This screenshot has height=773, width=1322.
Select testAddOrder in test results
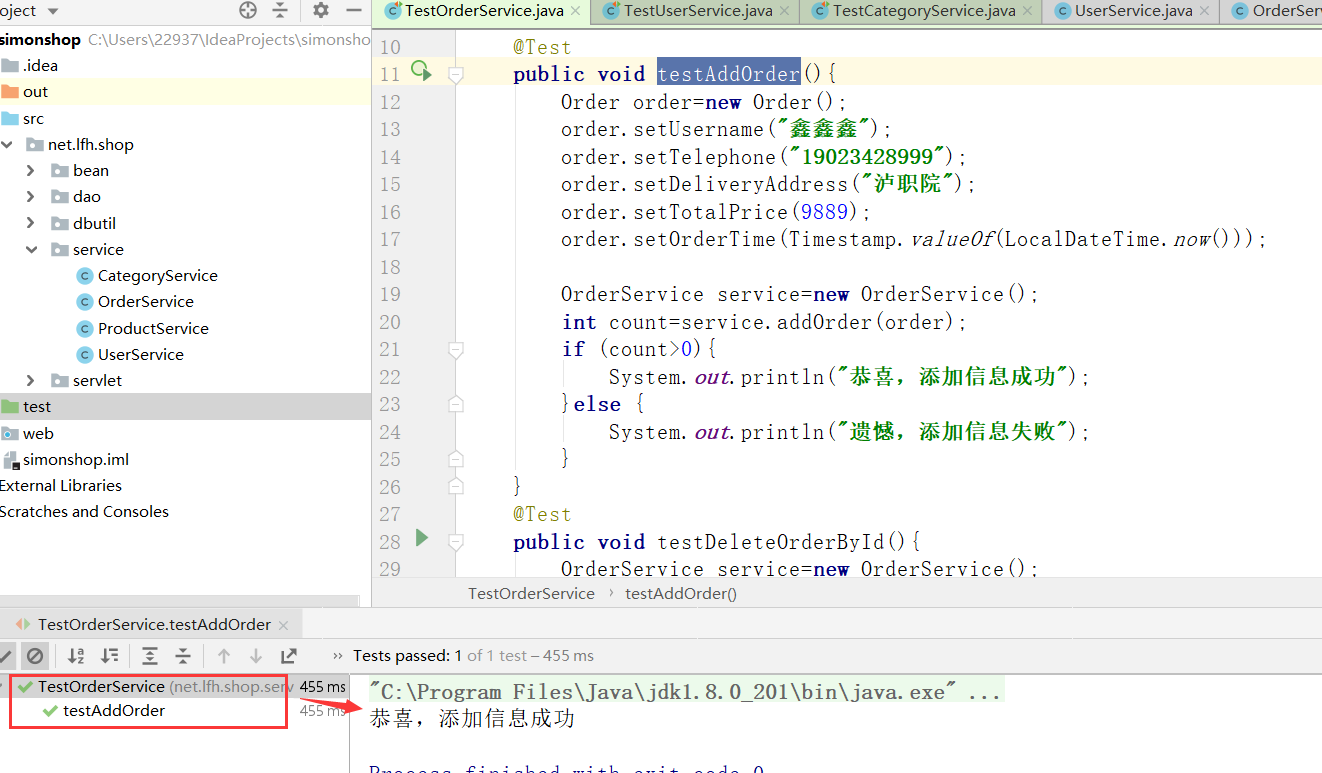click(113, 711)
